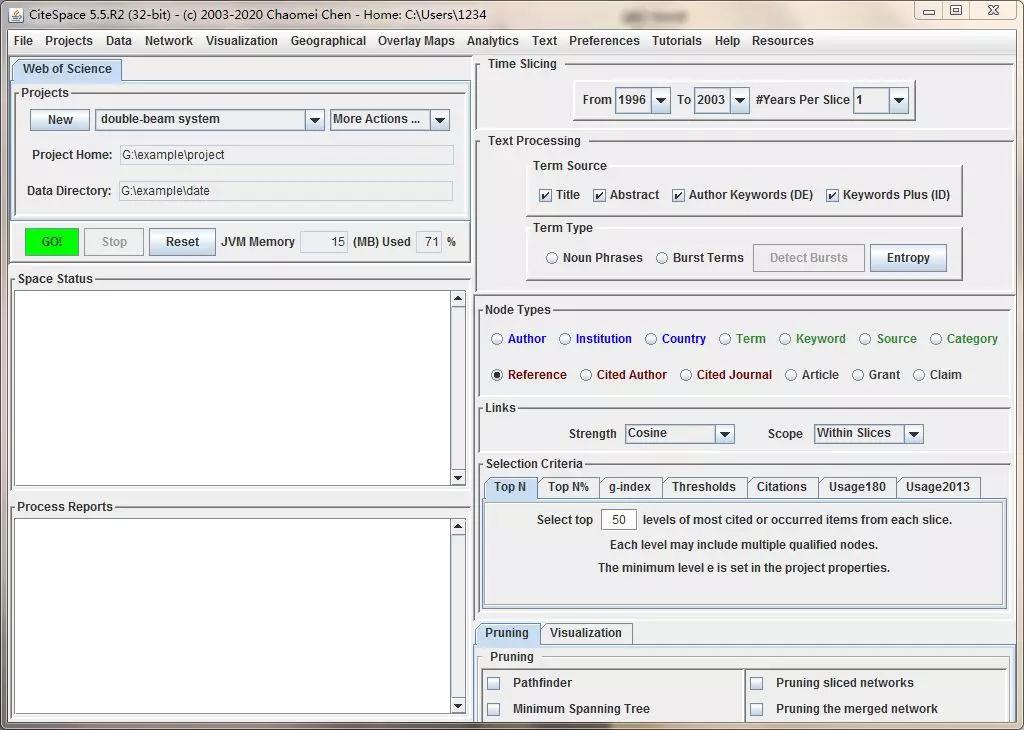Select the Term node type

pos(725,339)
